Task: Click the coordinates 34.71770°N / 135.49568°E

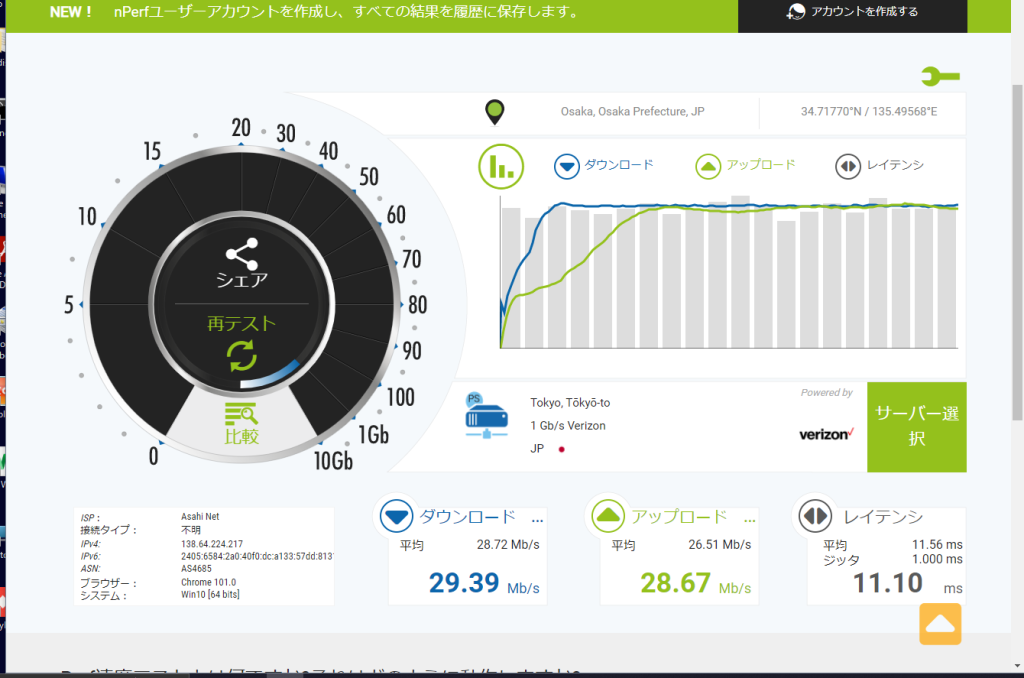Action: tap(869, 112)
